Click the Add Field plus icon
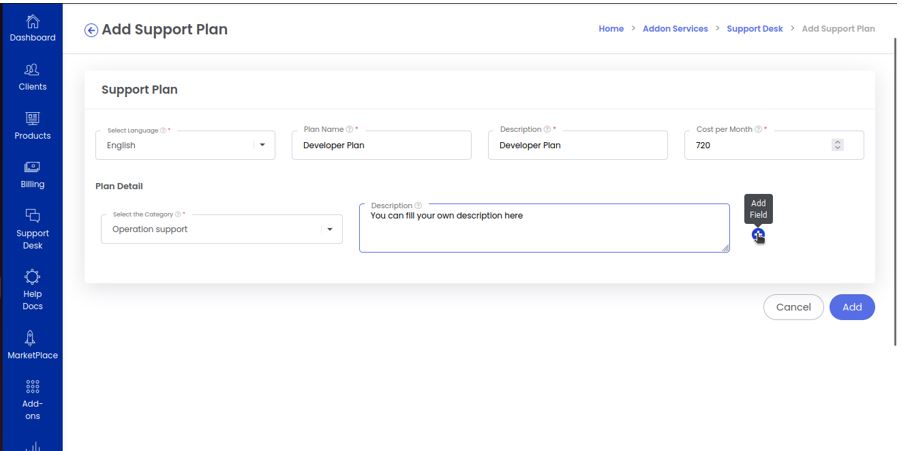Screen dimensions: 902x451 click(x=758, y=235)
